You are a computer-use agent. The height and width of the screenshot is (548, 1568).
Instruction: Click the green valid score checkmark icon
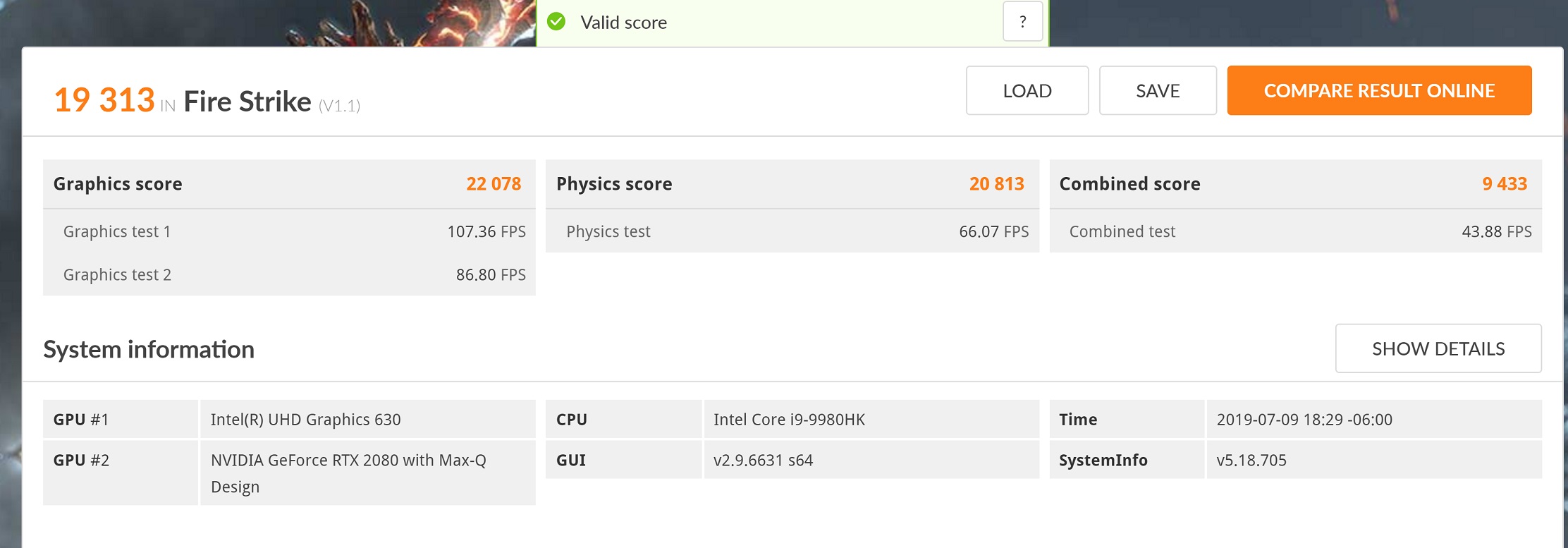point(556,22)
